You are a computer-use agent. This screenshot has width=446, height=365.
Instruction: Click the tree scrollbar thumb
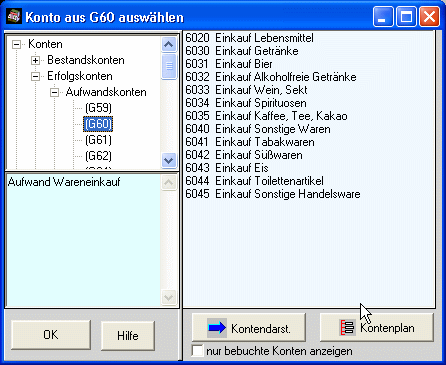[x=169, y=66]
